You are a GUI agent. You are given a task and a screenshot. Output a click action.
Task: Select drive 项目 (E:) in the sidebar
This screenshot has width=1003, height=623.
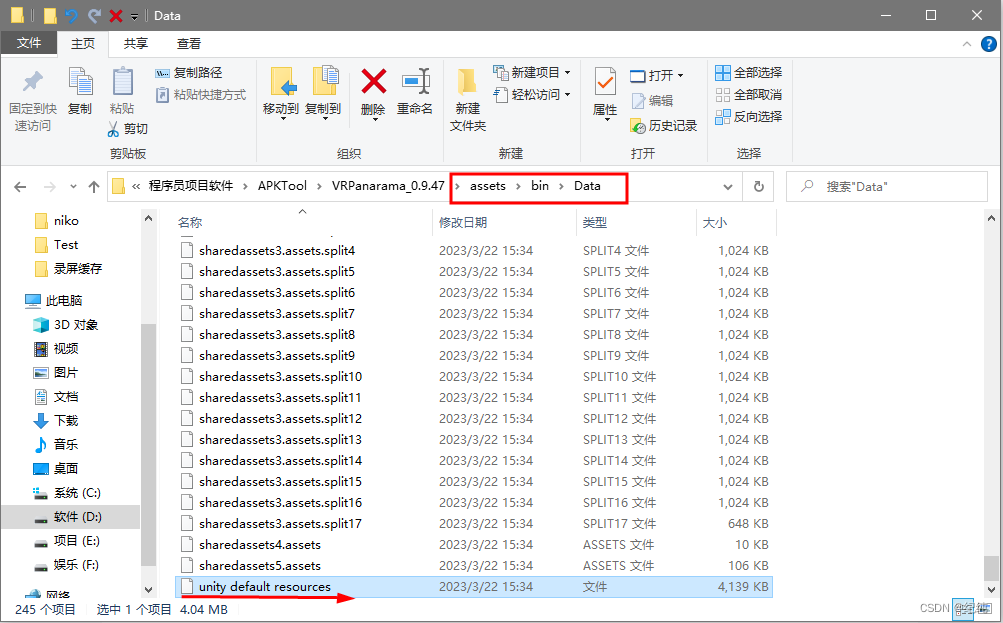pyautogui.click(x=67, y=541)
